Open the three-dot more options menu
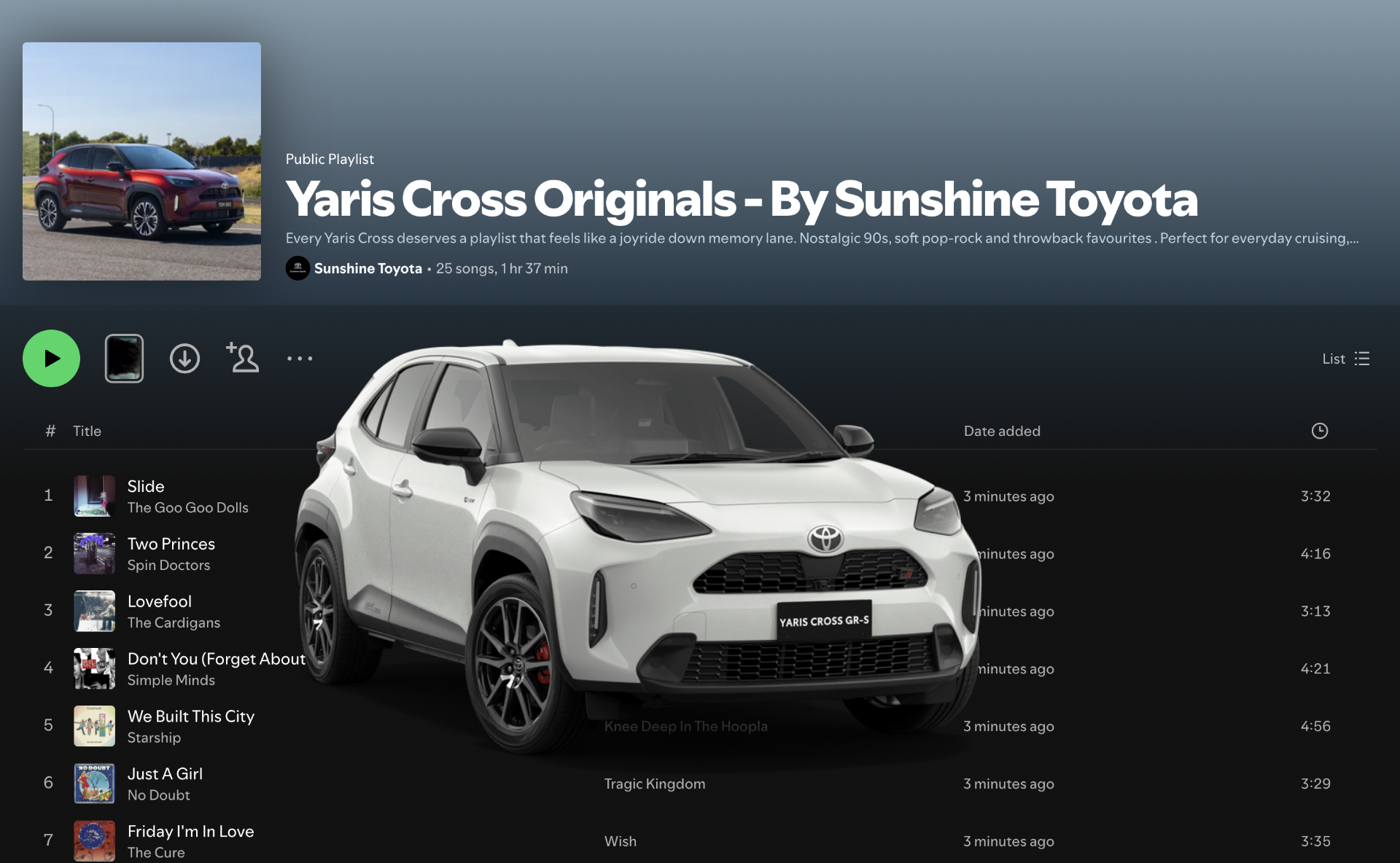Screen dimensions: 1400x863 (300, 358)
